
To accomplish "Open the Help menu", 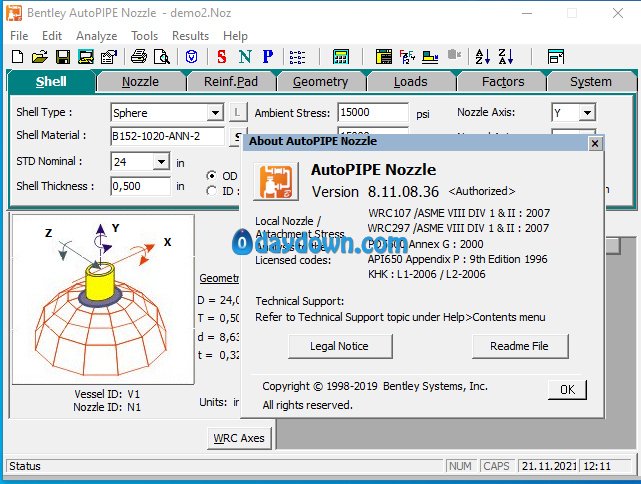I will (x=235, y=36).
